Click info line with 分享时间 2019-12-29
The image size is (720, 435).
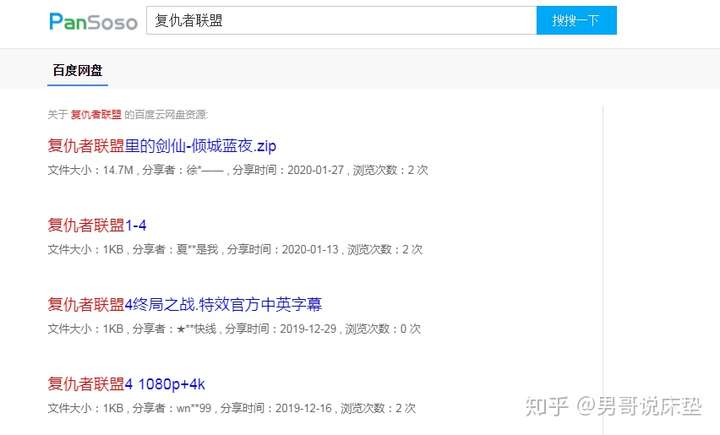click(x=234, y=329)
